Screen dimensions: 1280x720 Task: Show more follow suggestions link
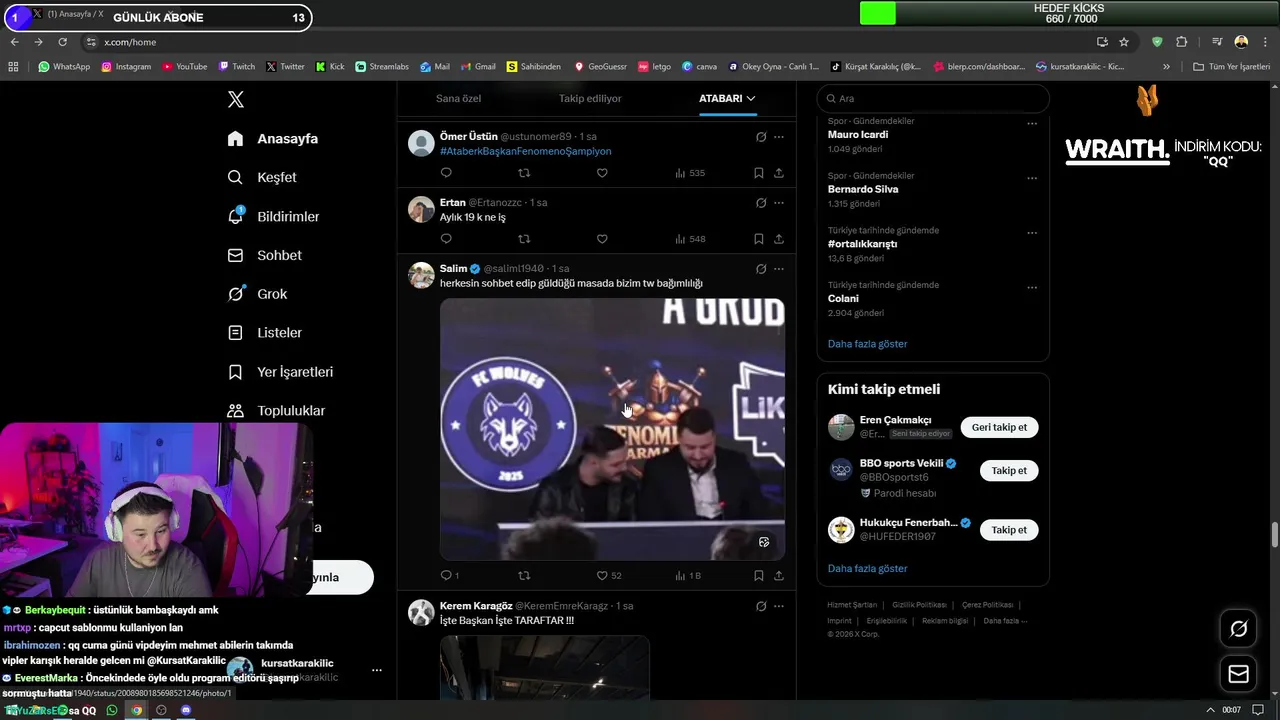pyautogui.click(x=867, y=569)
